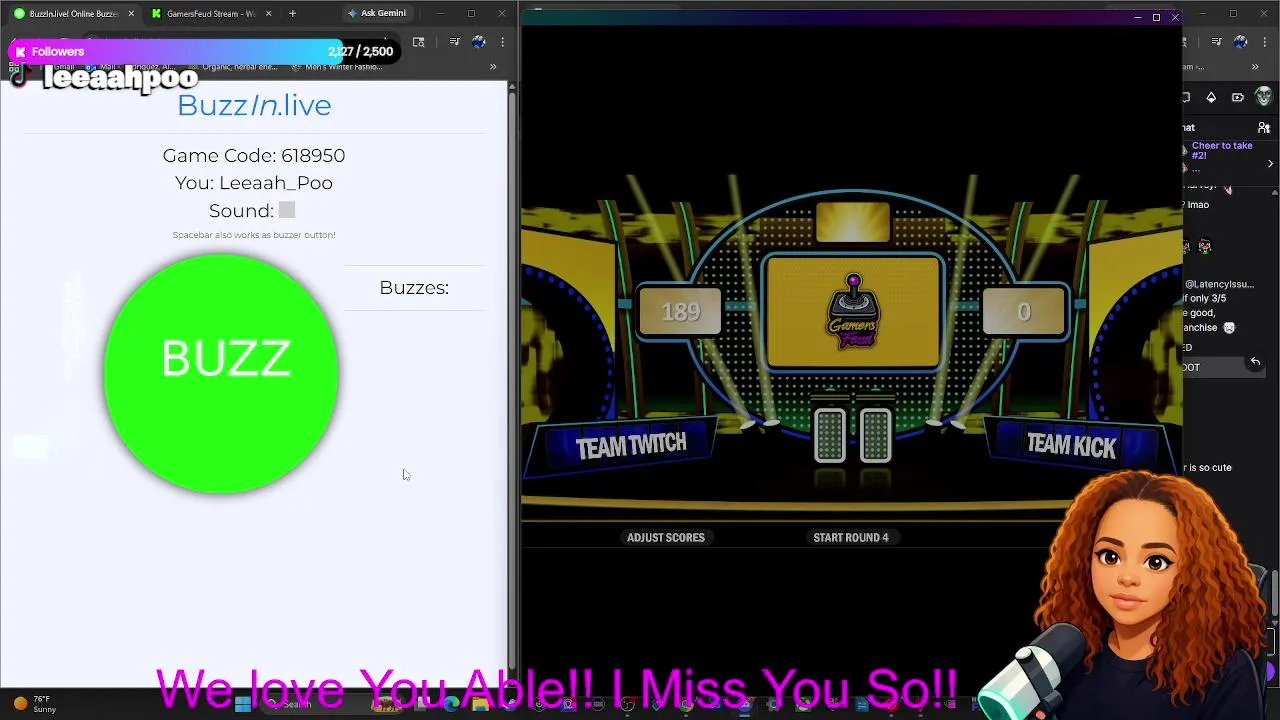This screenshot has width=1280, height=720.
Task: Open media controls icon in right Chrome window
Action: pyautogui.click(x=1217, y=42)
